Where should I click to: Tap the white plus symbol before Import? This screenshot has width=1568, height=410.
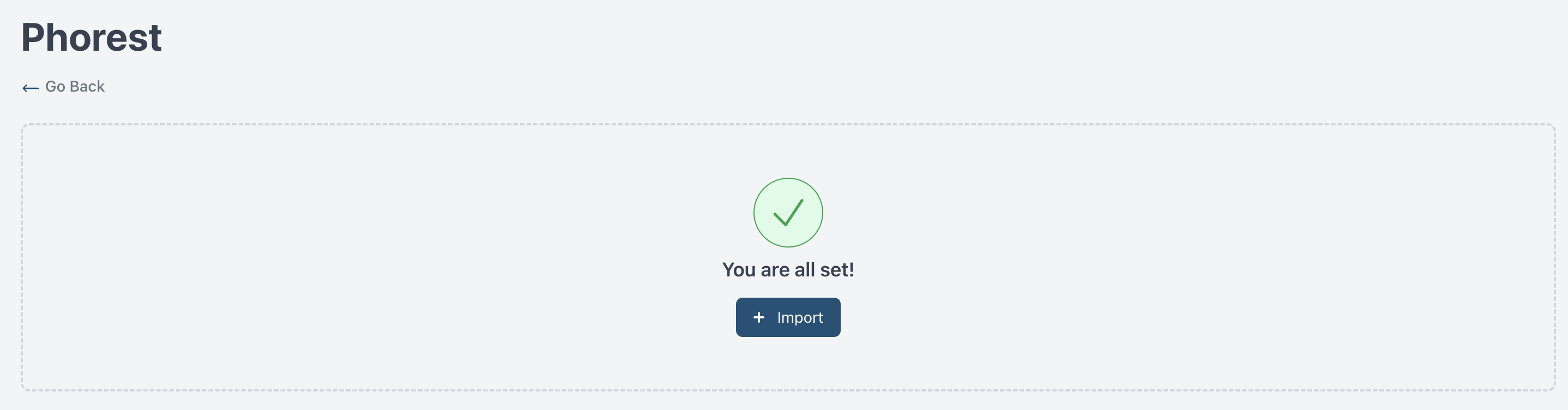758,317
